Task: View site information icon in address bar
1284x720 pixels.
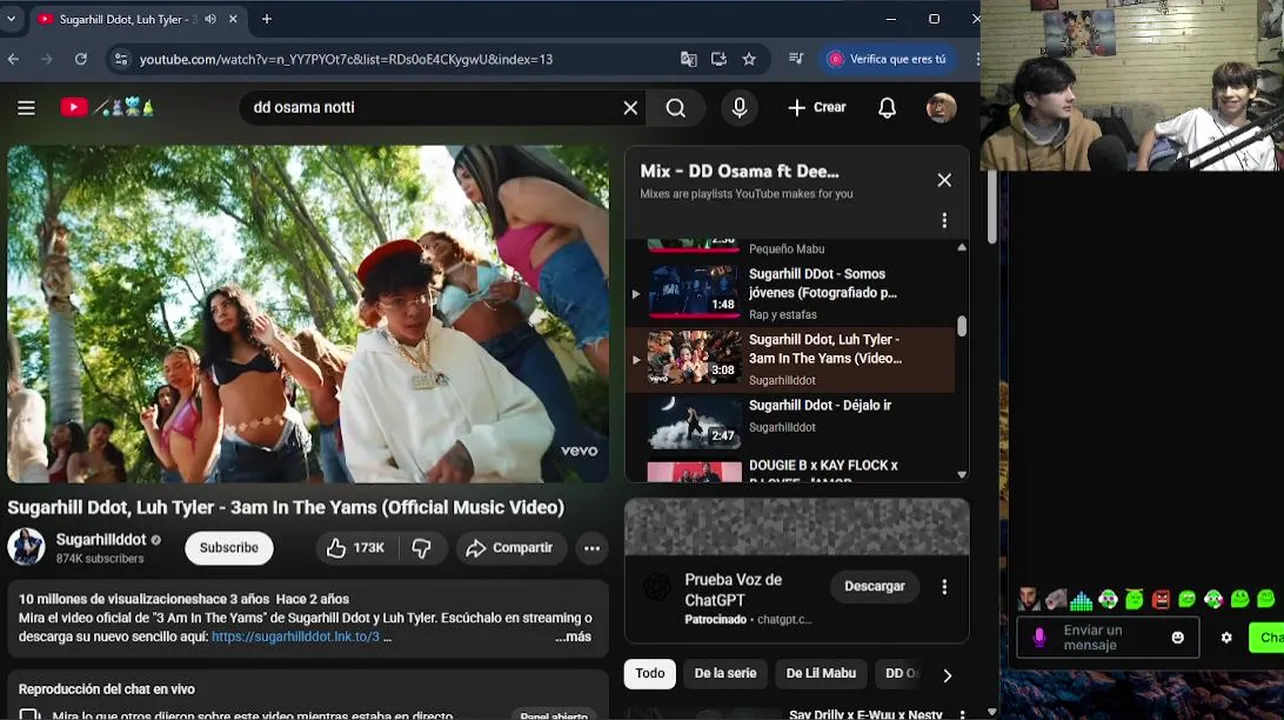Action: pos(121,59)
